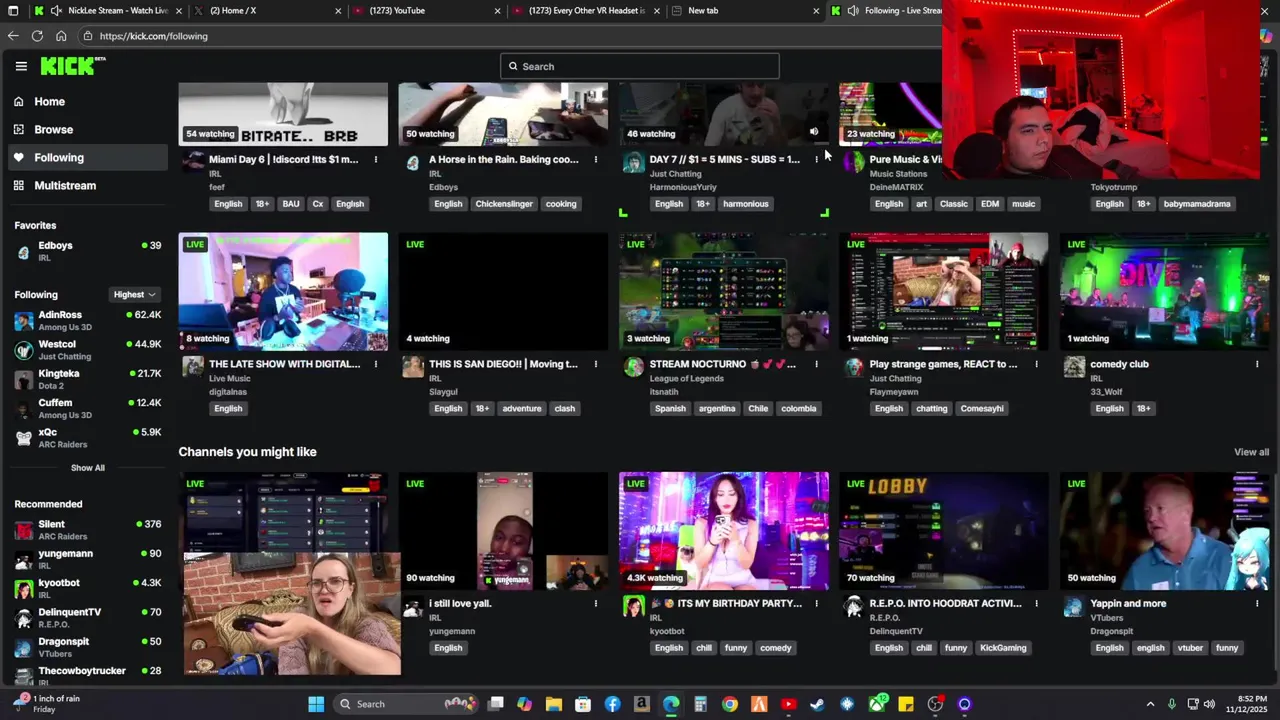Click View all for recommended channels
1280x720 pixels.
(1251, 452)
